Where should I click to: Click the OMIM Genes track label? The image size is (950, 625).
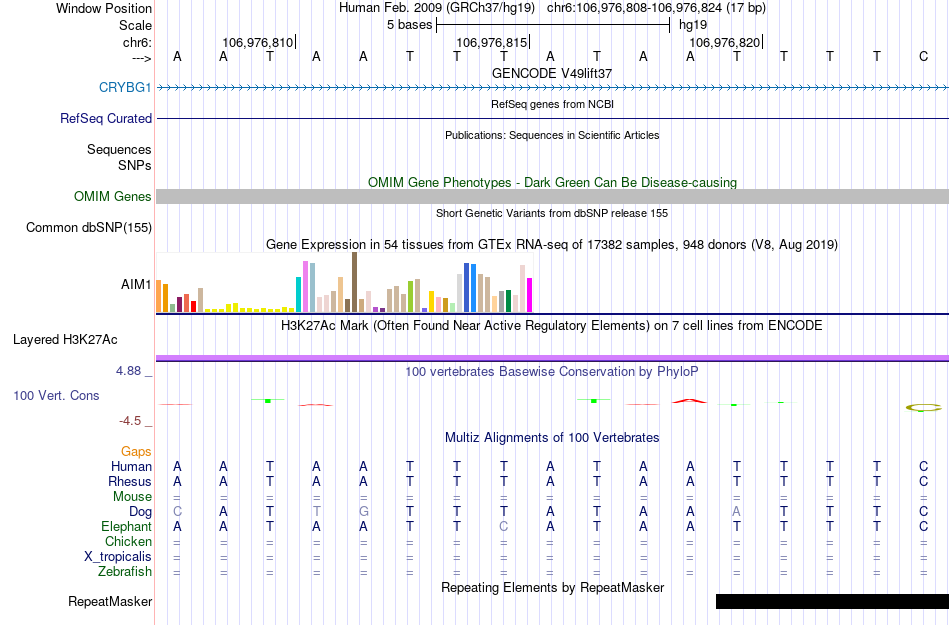[x=112, y=196]
